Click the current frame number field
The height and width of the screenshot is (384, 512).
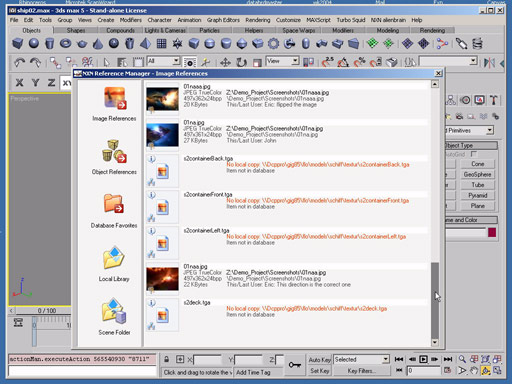coord(424,371)
